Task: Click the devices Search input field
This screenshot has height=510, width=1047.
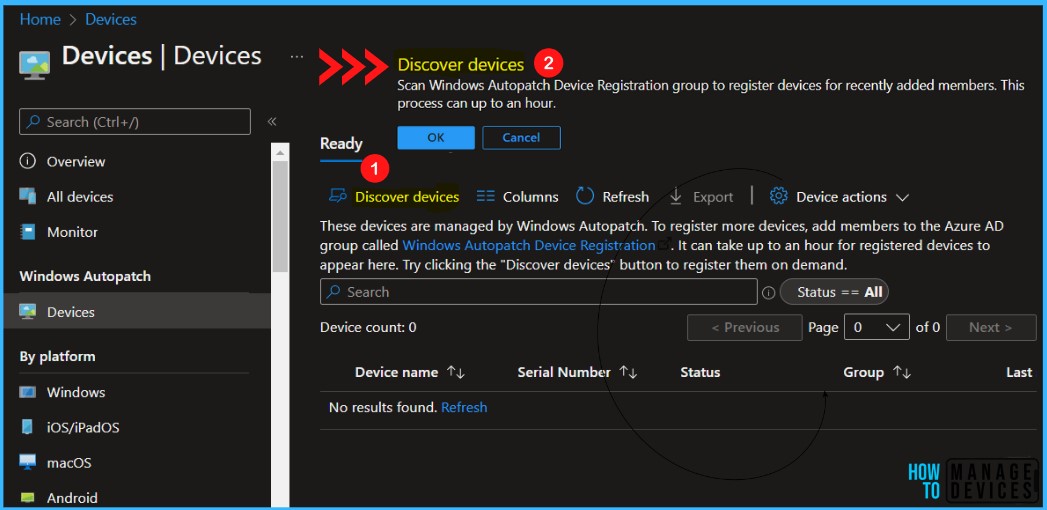Action: tap(538, 292)
